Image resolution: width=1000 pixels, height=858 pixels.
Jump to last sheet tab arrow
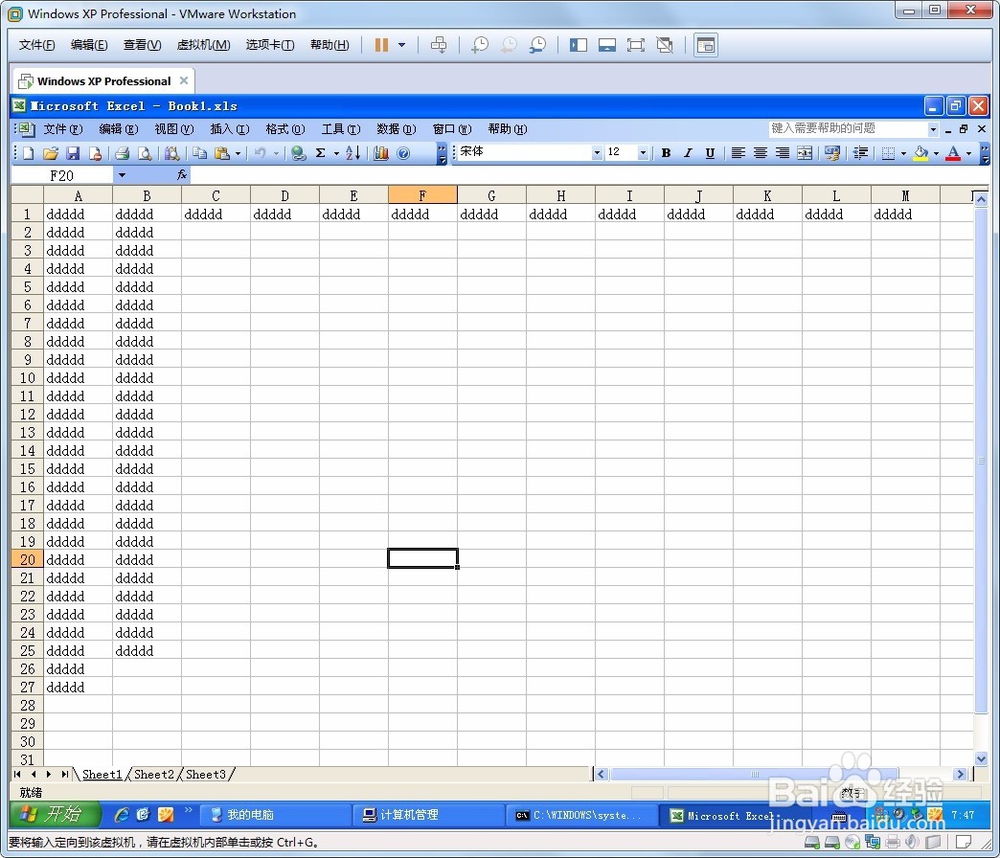tap(64, 774)
